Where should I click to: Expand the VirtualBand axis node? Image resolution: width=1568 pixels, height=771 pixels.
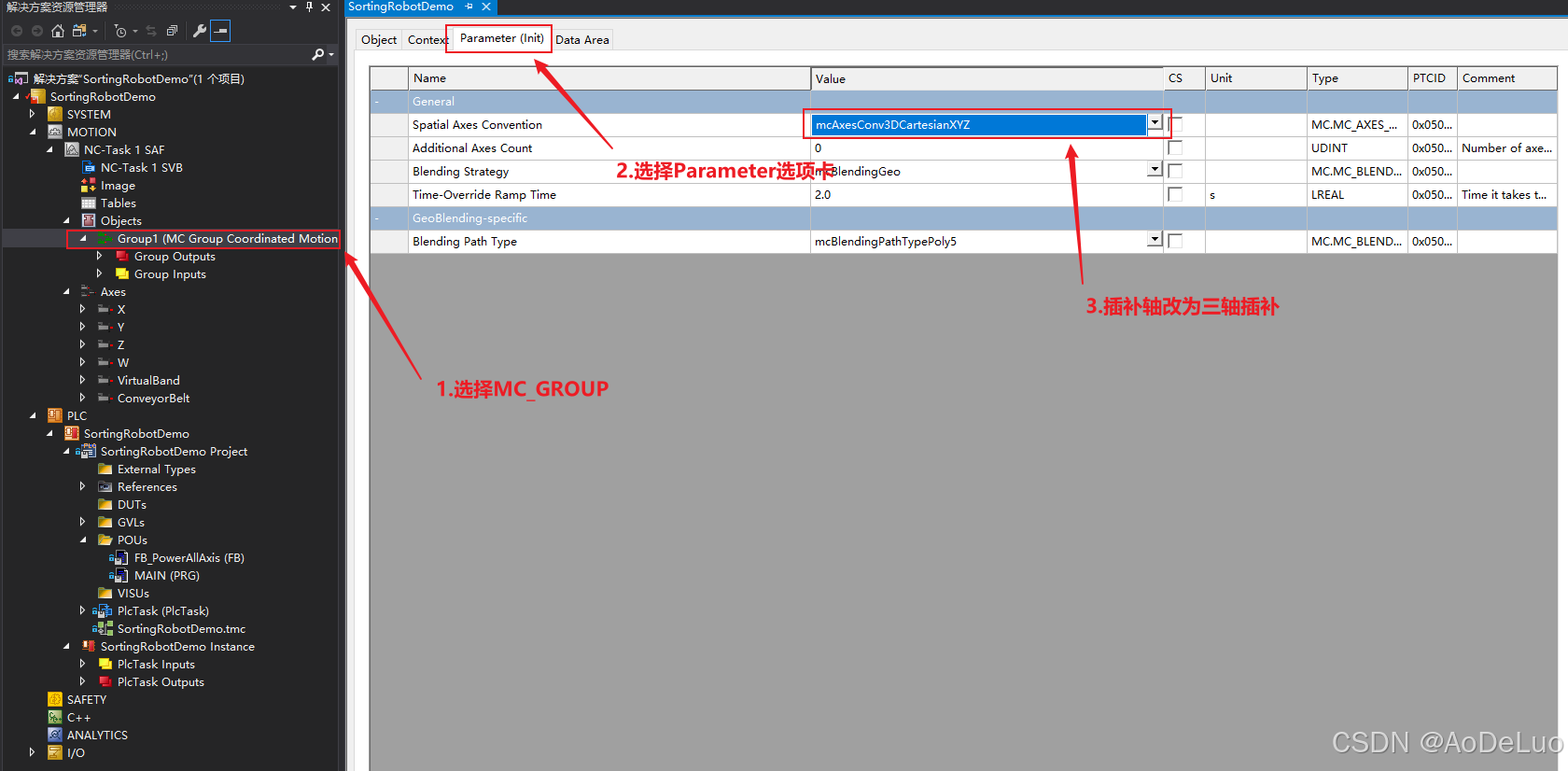[82, 380]
